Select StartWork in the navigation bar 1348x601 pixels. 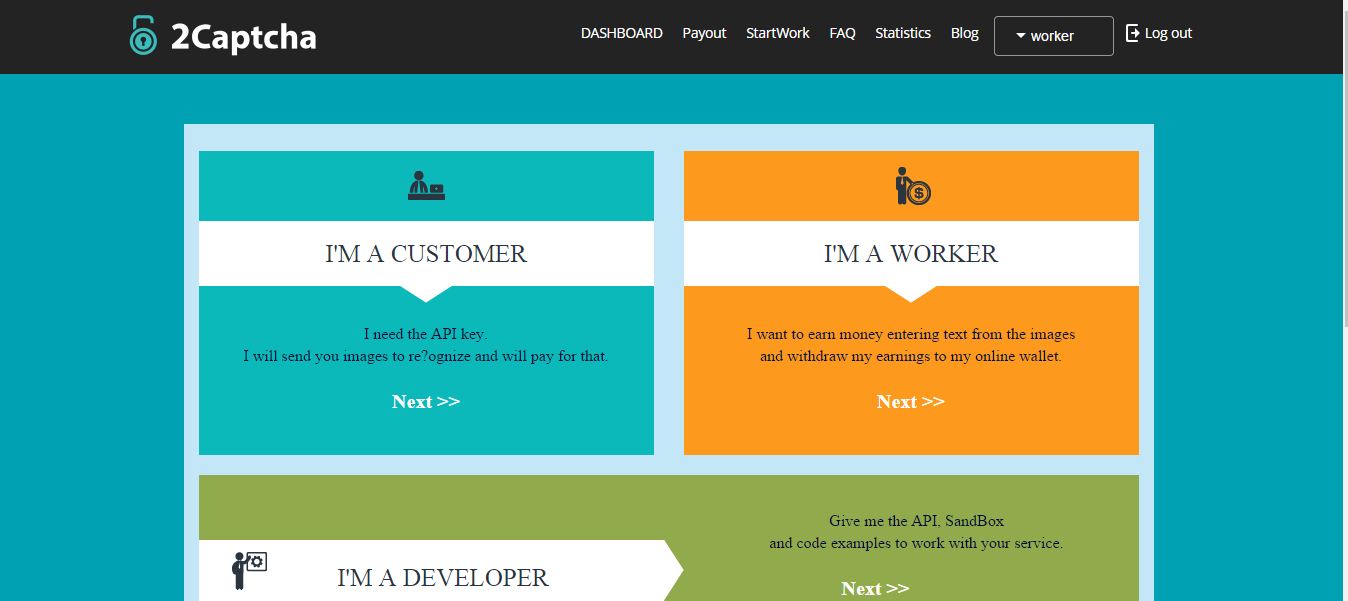(777, 33)
